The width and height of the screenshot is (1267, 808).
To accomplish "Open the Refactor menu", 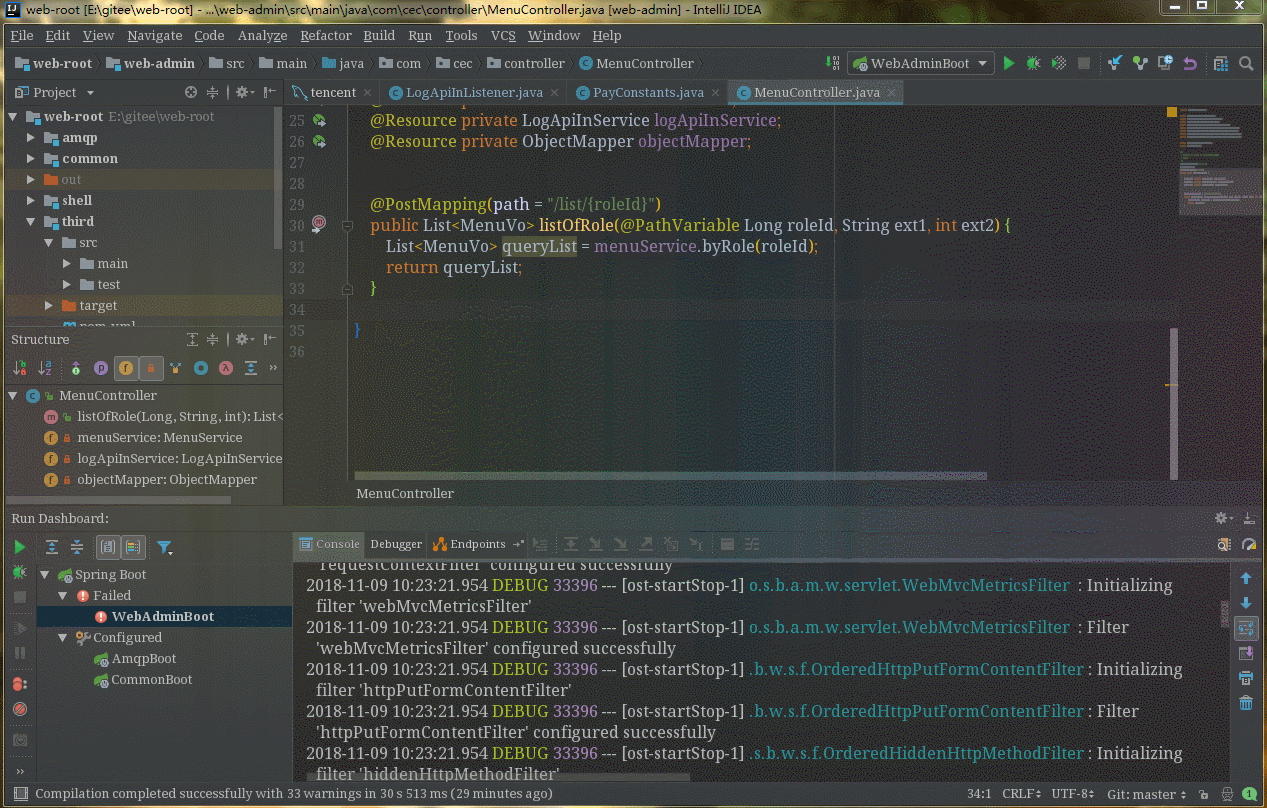I will 326,35.
